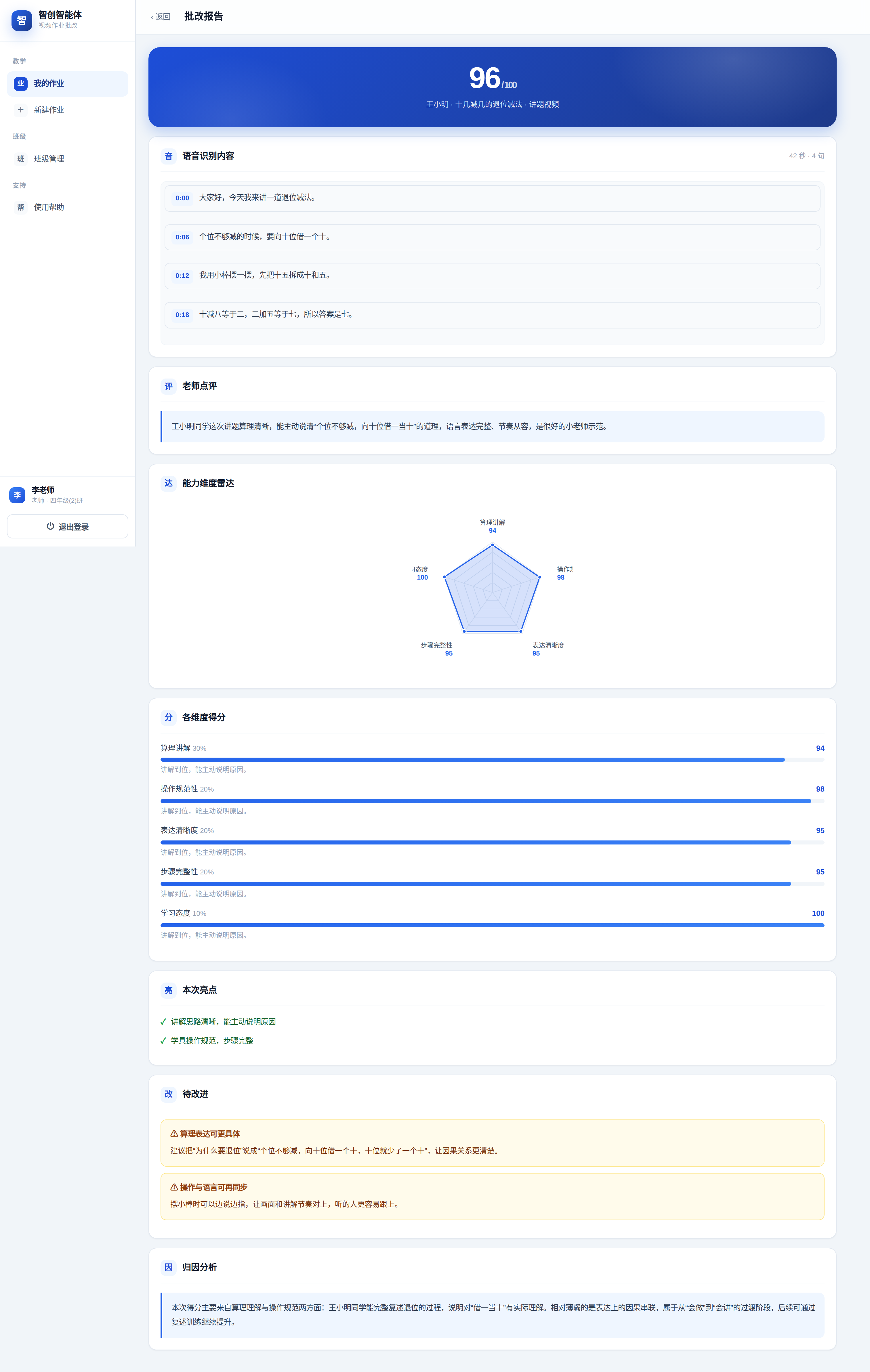This screenshot has height=1372, width=870.
Task: Click the 改 icon of 待改进
Action: (169, 1094)
